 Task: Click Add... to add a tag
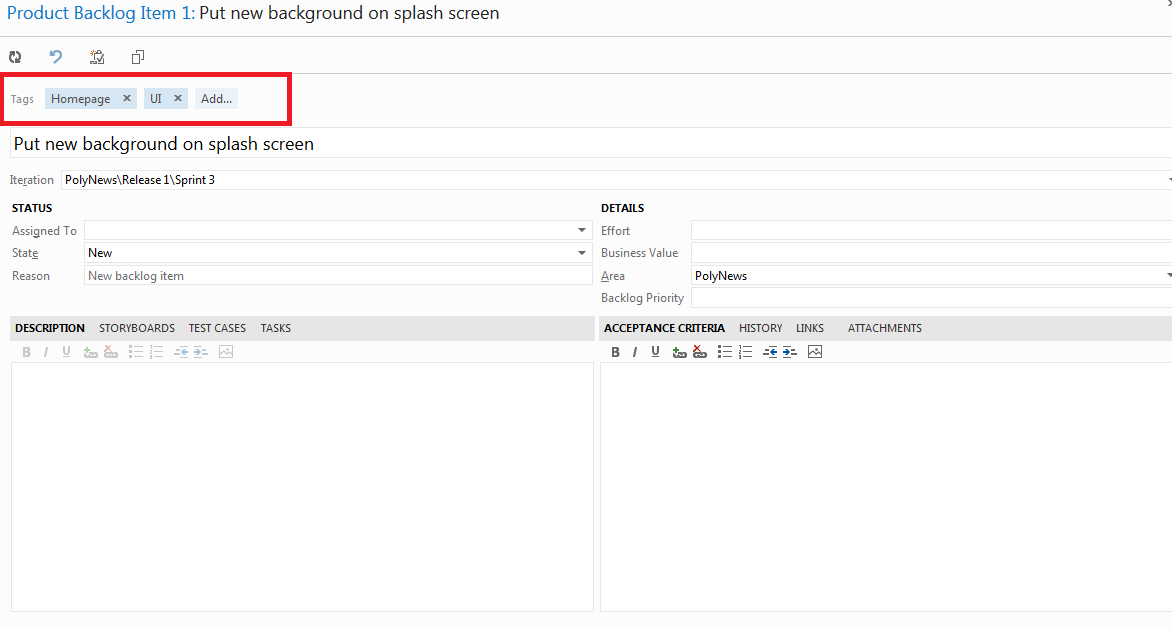point(216,99)
